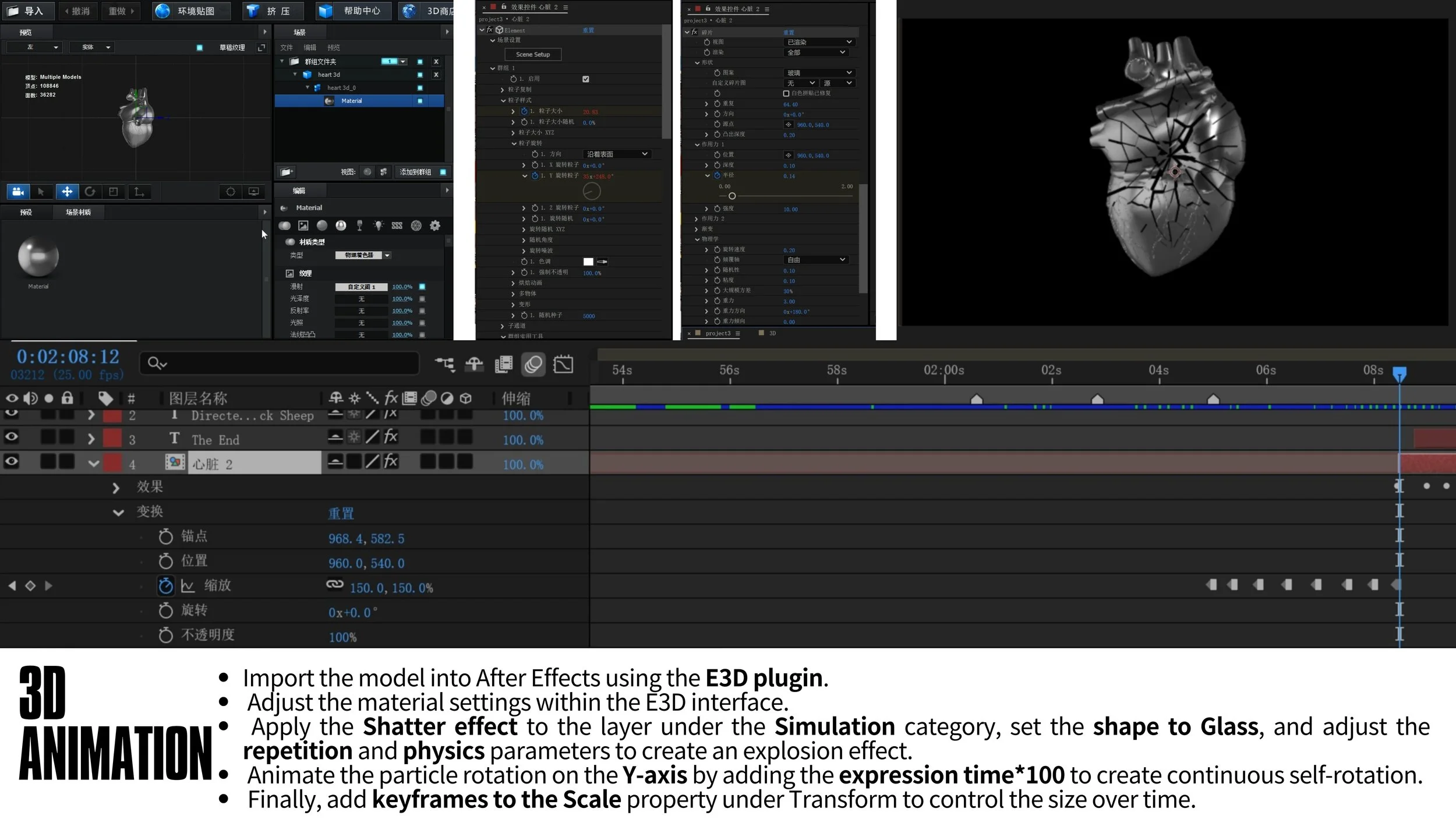1456x819 pixels.
Task: Open the 实体 shading mode dropdown
Action: [92, 48]
